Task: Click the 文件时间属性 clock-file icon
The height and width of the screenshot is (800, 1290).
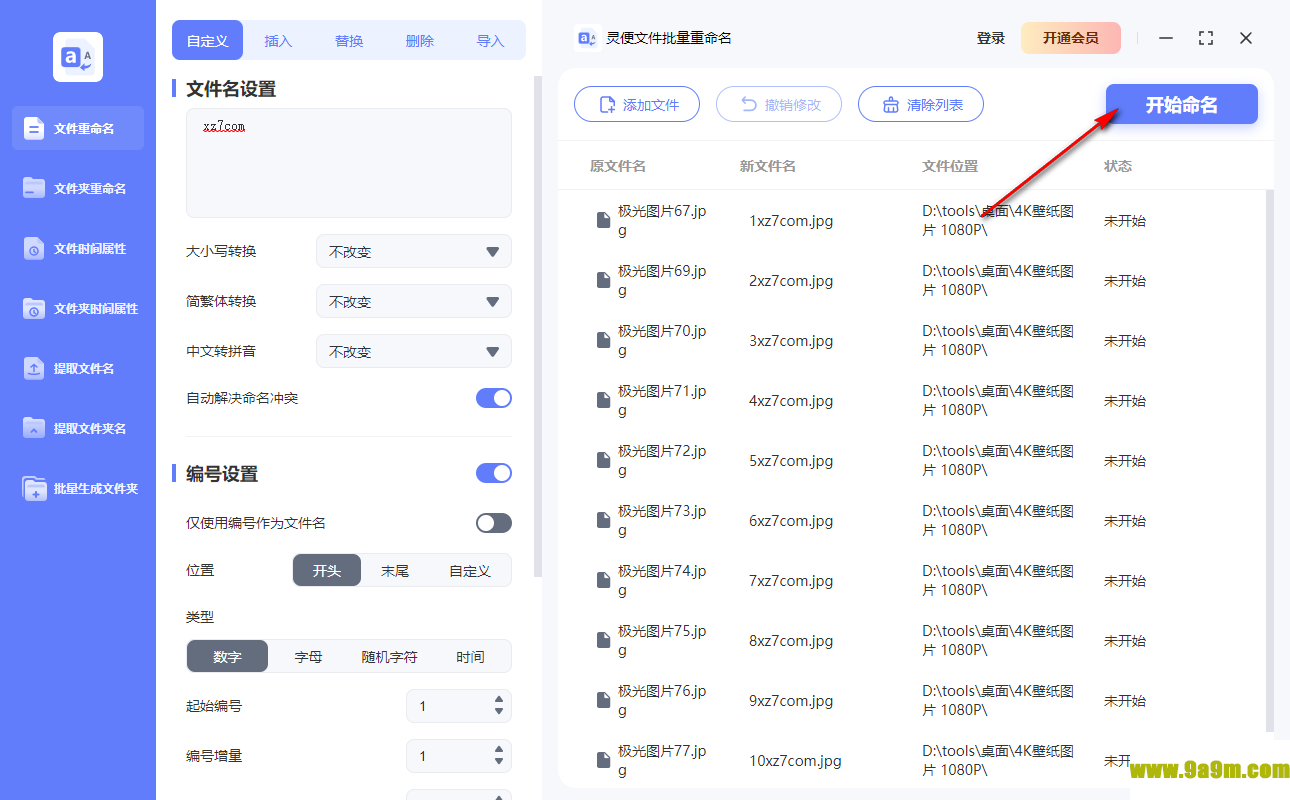Action: 34,248
